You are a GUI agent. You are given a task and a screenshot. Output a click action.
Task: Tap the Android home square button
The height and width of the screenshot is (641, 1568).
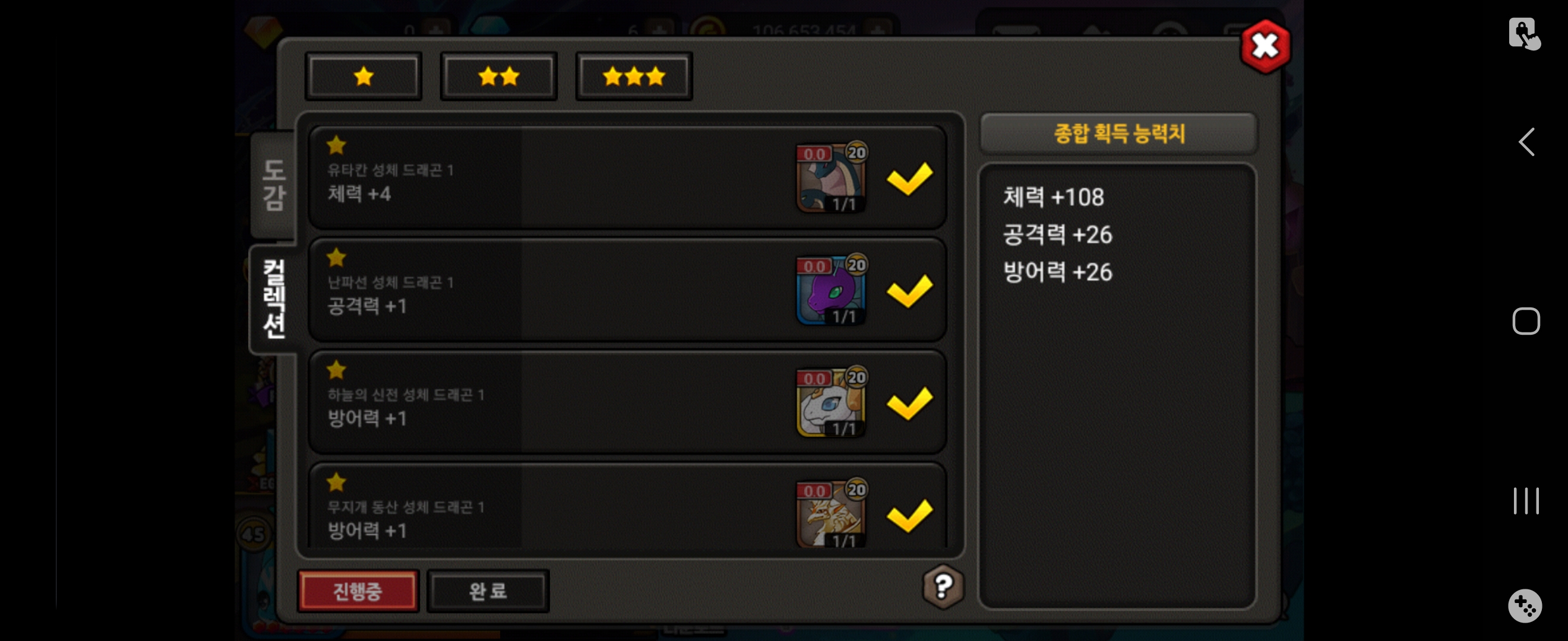(1526, 321)
